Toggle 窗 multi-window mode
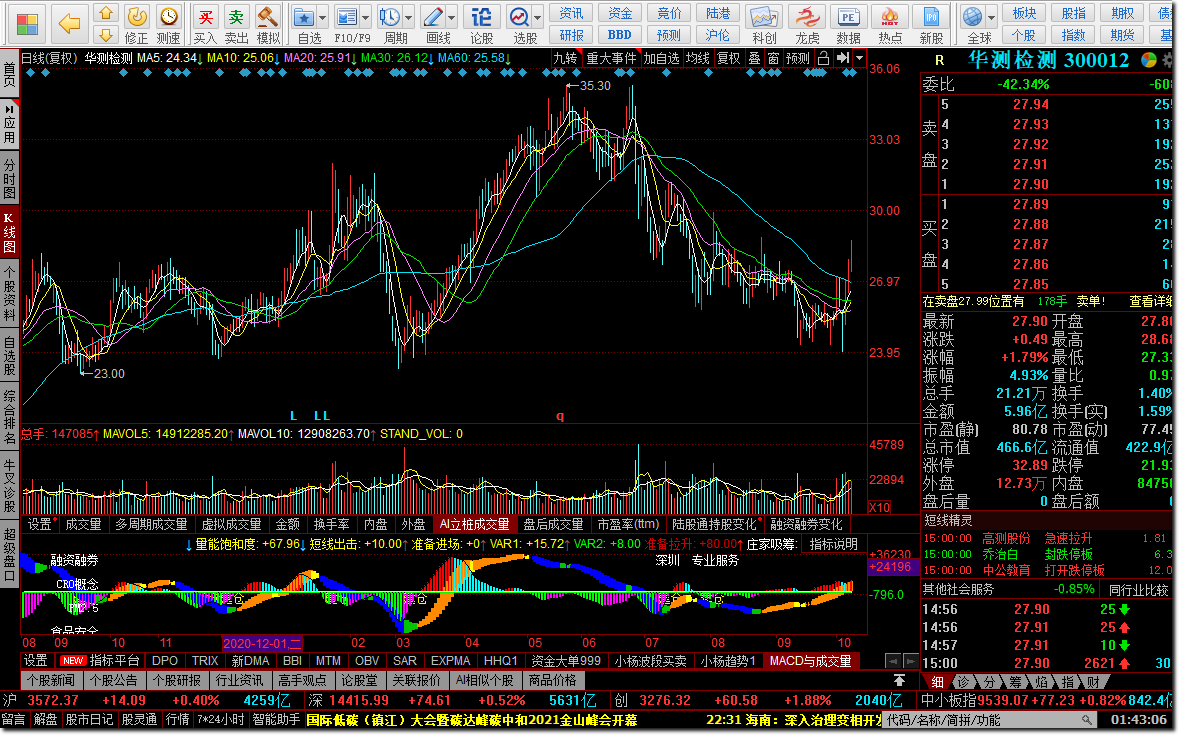Screen dimensions: 1181x736 (x=774, y=58)
